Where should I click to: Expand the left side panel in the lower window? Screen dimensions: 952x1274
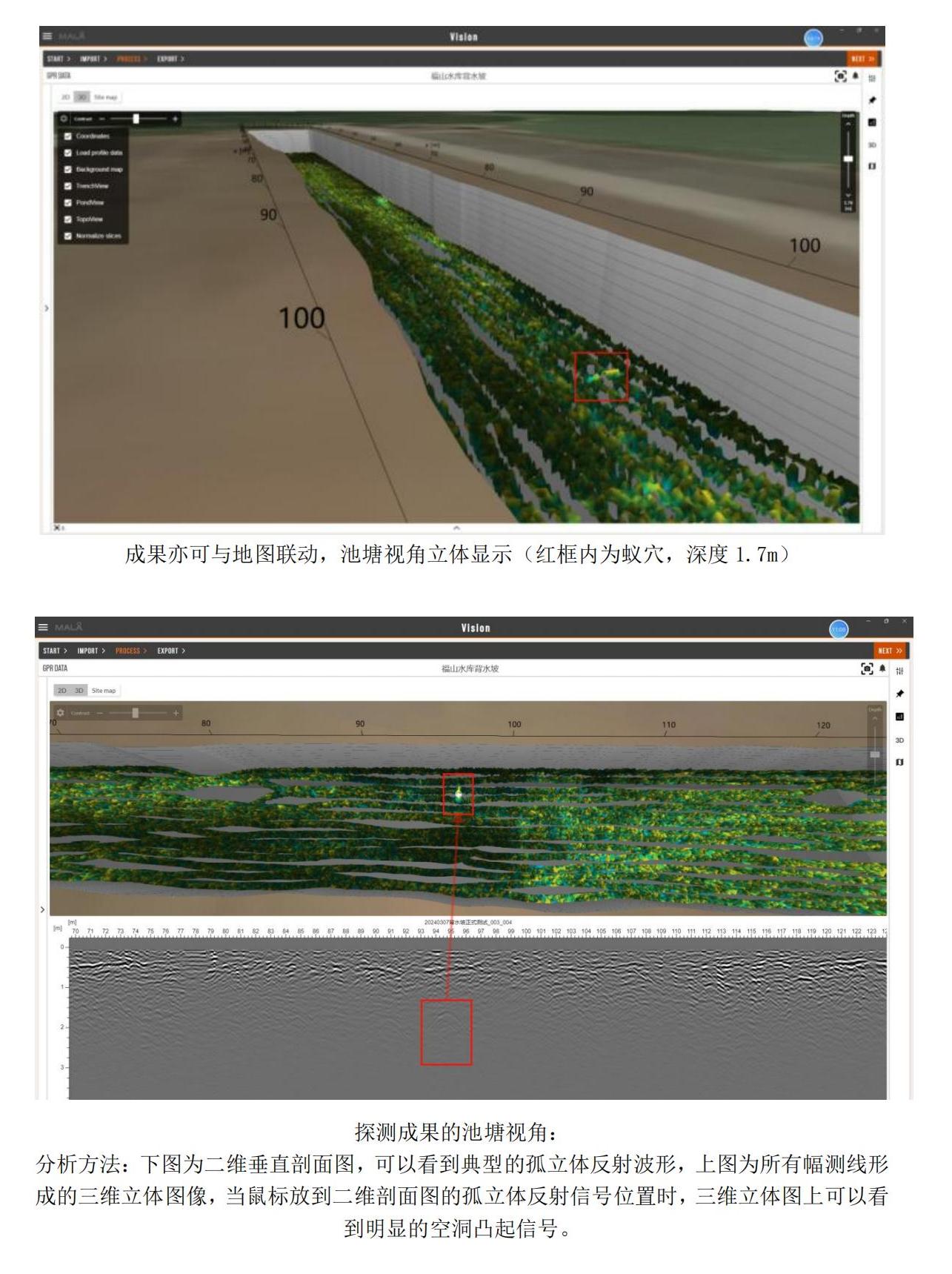[42, 909]
